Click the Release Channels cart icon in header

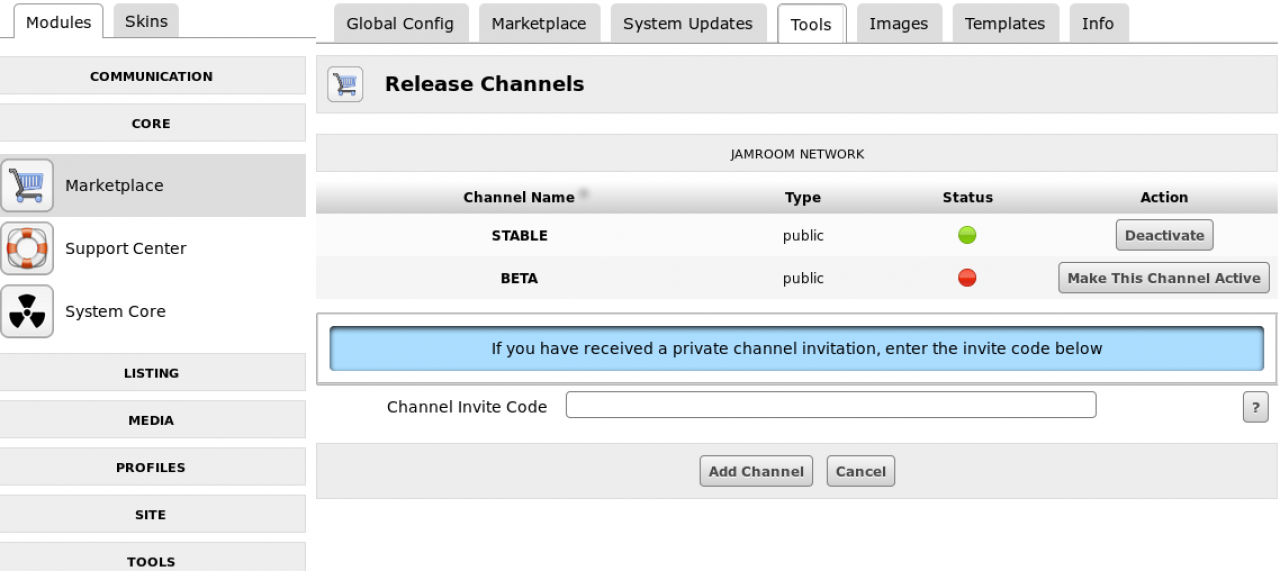[x=345, y=85]
